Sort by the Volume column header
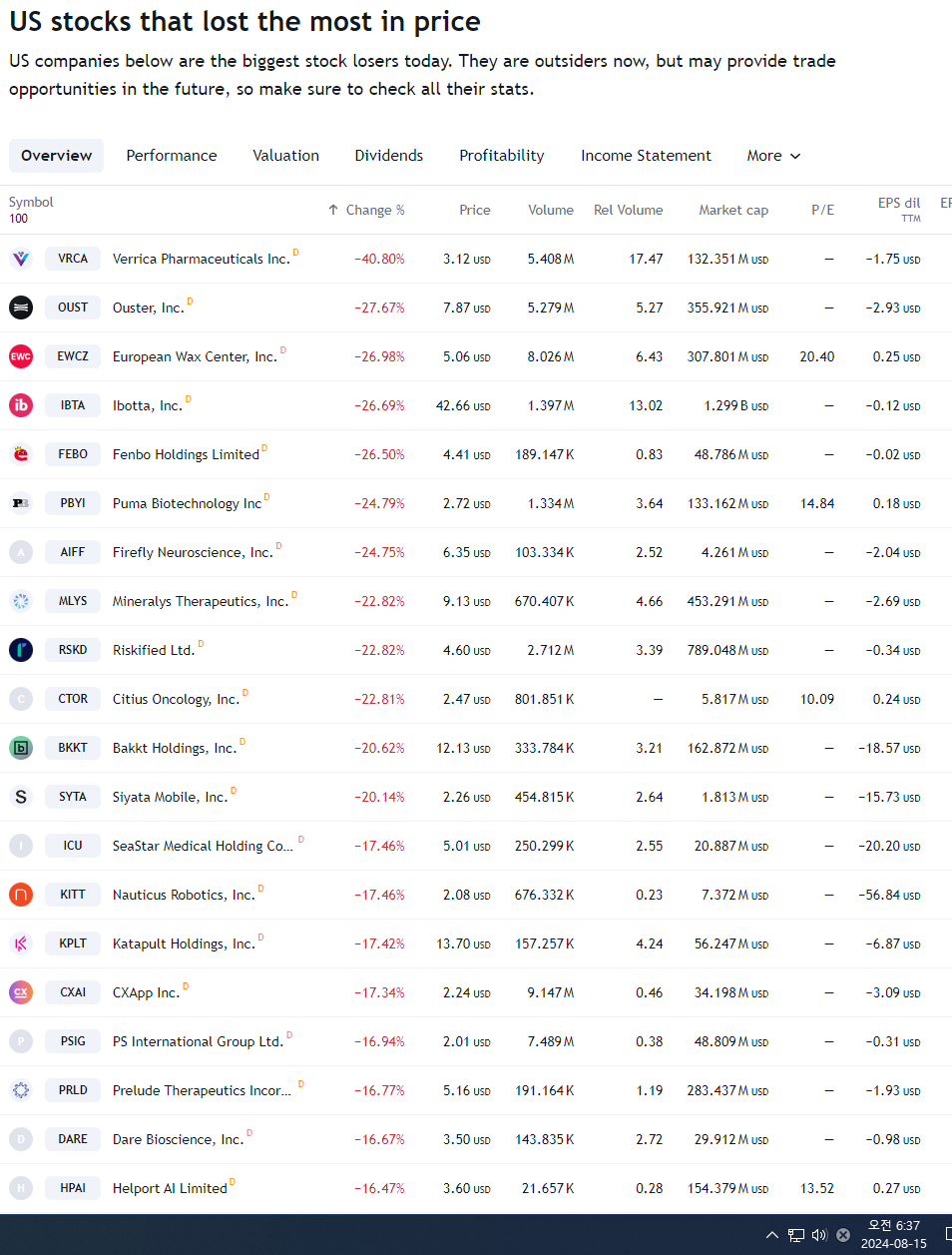The width and height of the screenshot is (952, 1255). [551, 210]
